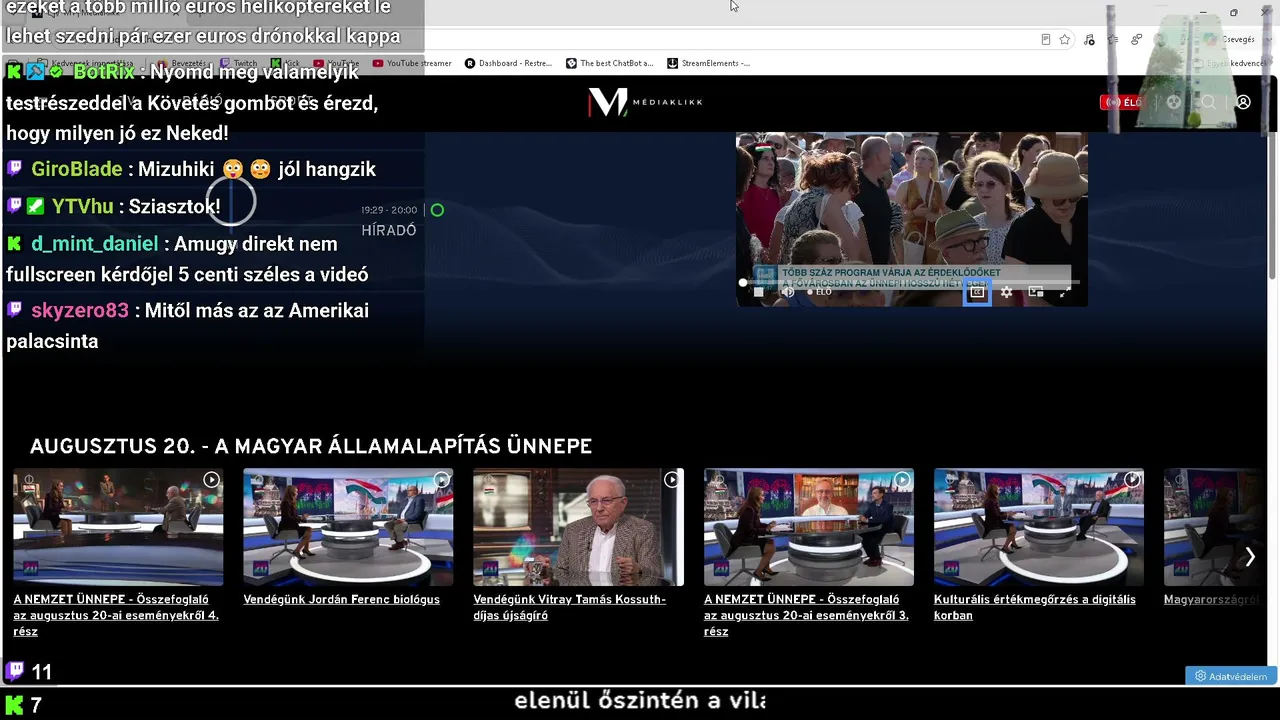Viewport: 1280px width, 720px height.
Task: Open the HÍRADÓ programme entry
Action: (x=389, y=230)
